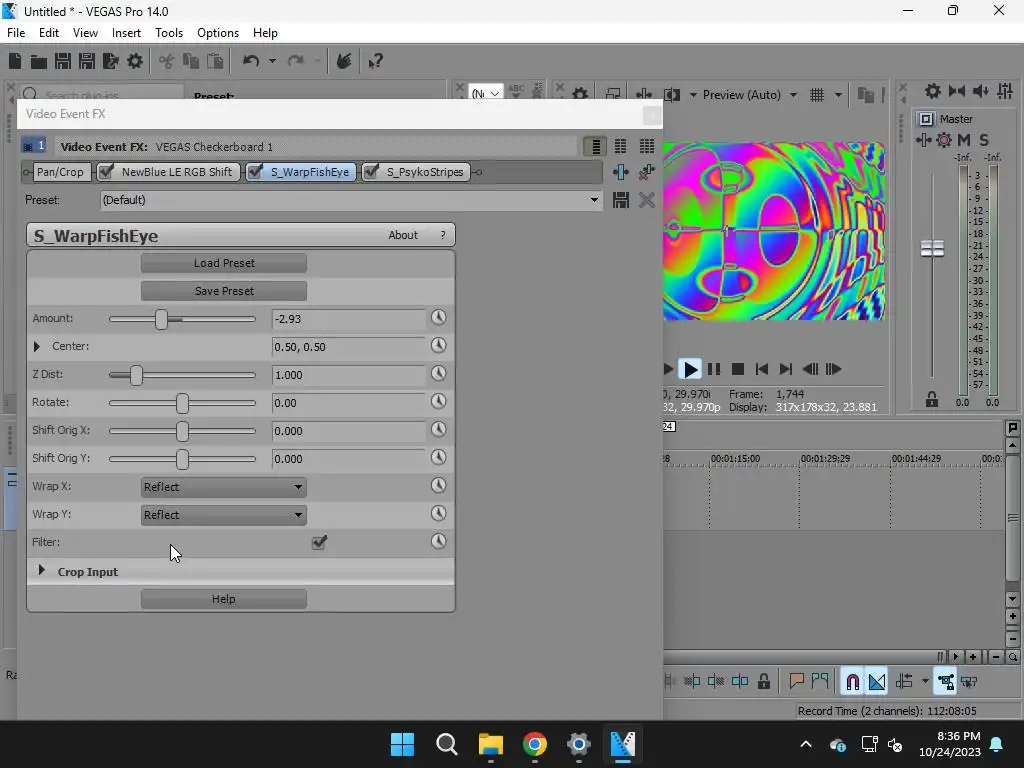
Task: Click the animate clock icon for Filter
Action: tap(438, 541)
